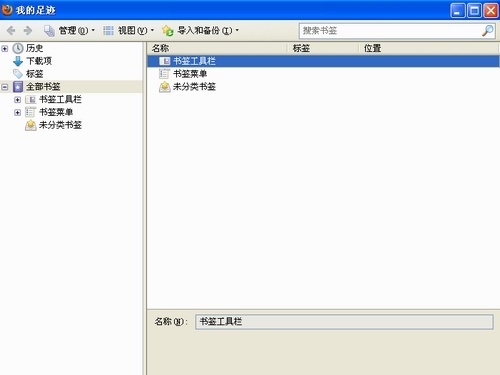Screen dimensions: 500x375
Task: Click the back arrow in toolbar
Action: pyautogui.click(x=11, y=31)
